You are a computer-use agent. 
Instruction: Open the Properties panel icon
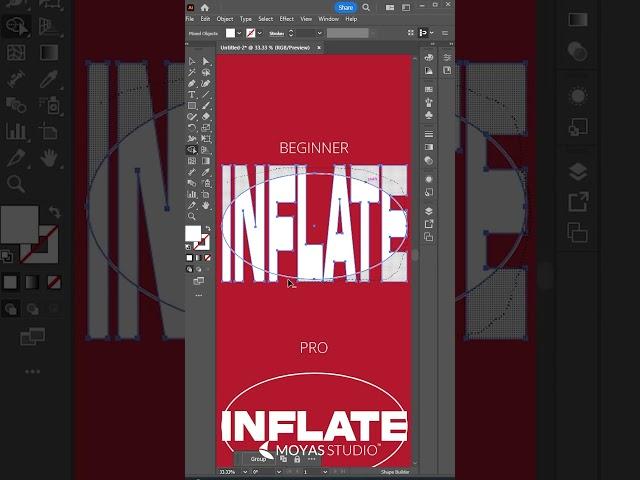(x=447, y=57)
